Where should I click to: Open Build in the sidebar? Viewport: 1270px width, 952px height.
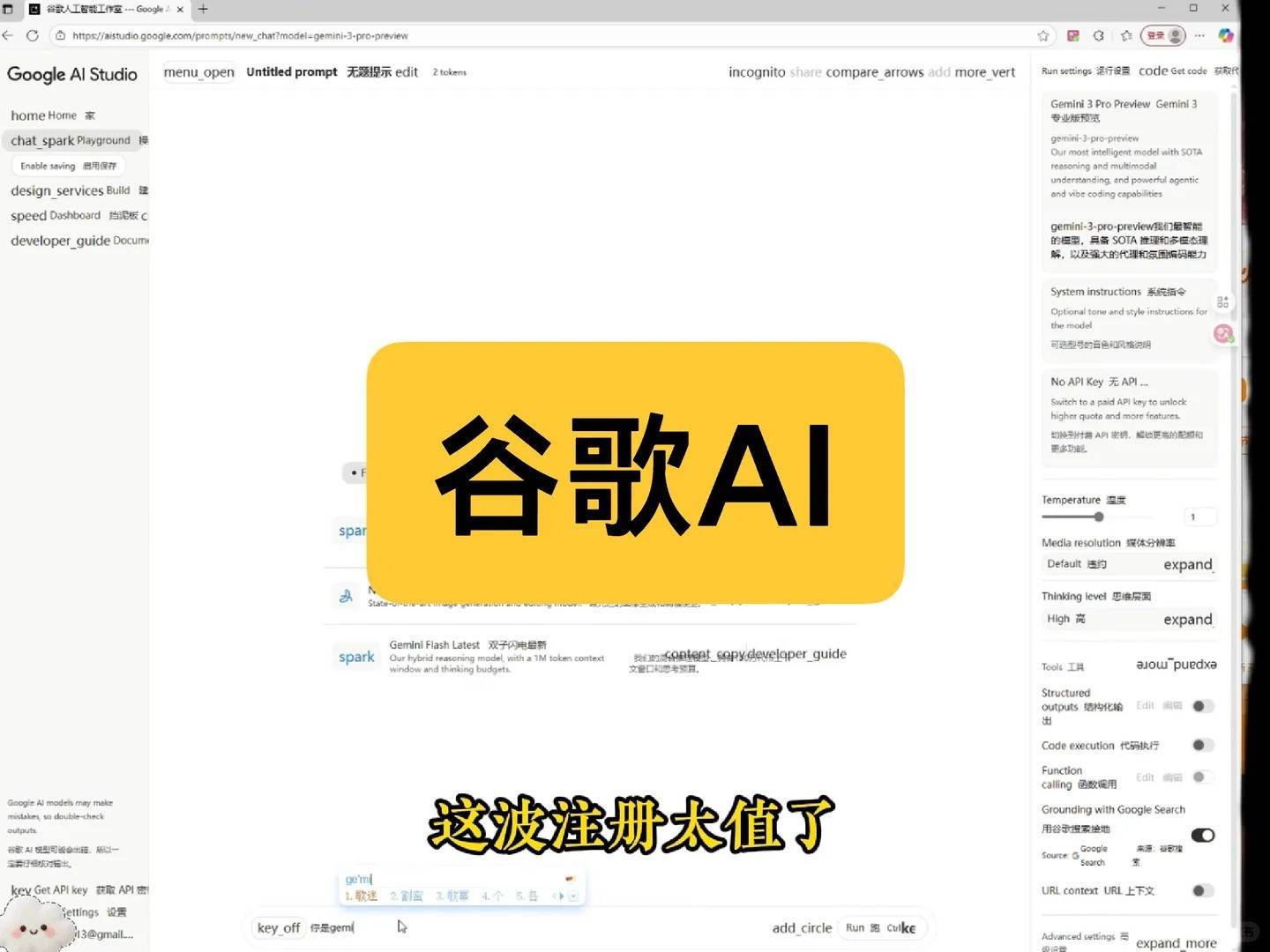point(78,190)
